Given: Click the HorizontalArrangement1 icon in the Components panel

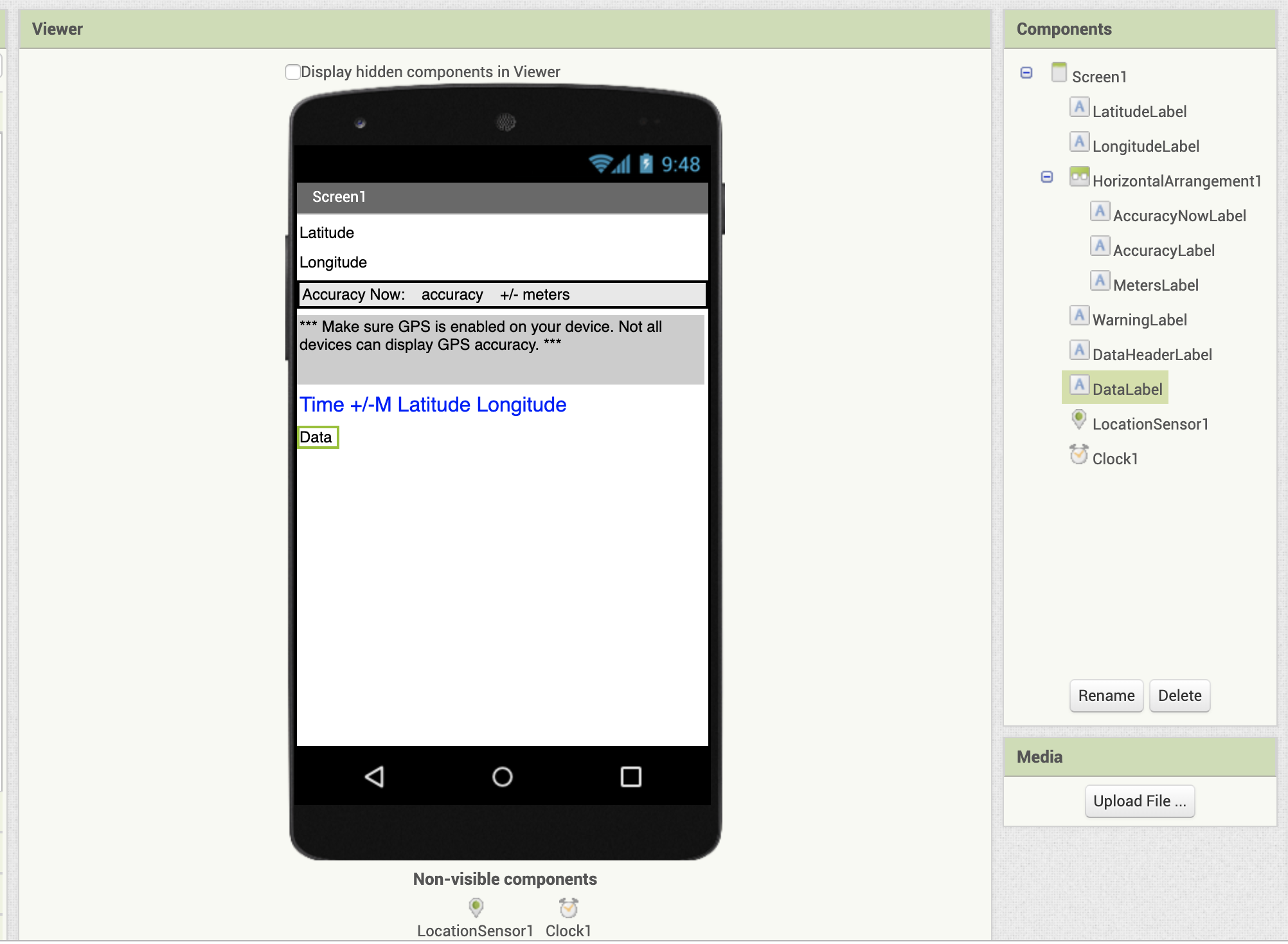Looking at the screenshot, I should coord(1079,176).
